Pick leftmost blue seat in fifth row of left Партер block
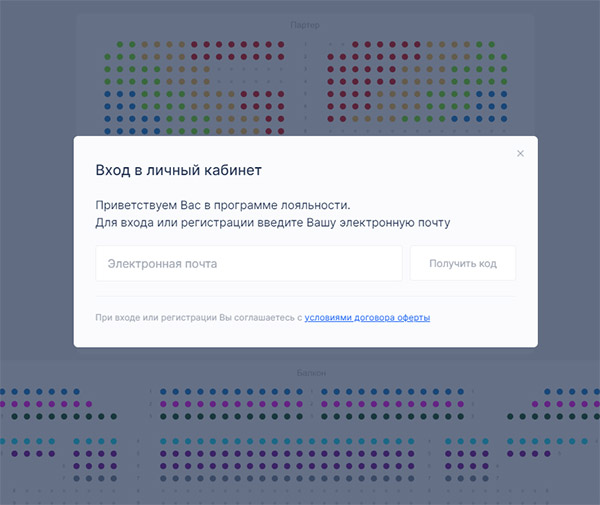Image resolution: width=600 pixels, height=505 pixels. click(108, 94)
